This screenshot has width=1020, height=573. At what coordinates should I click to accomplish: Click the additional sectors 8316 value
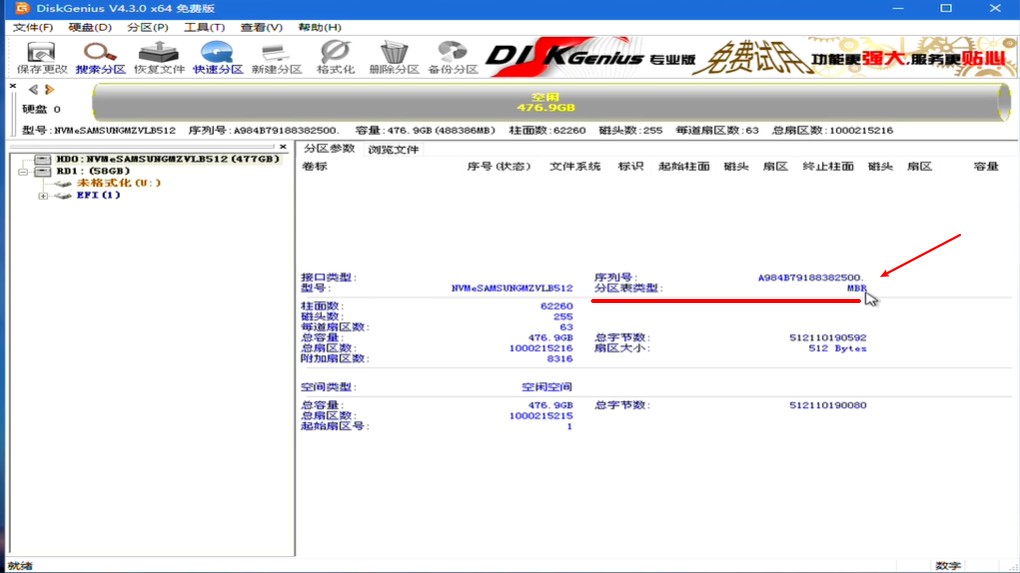[x=559, y=358]
